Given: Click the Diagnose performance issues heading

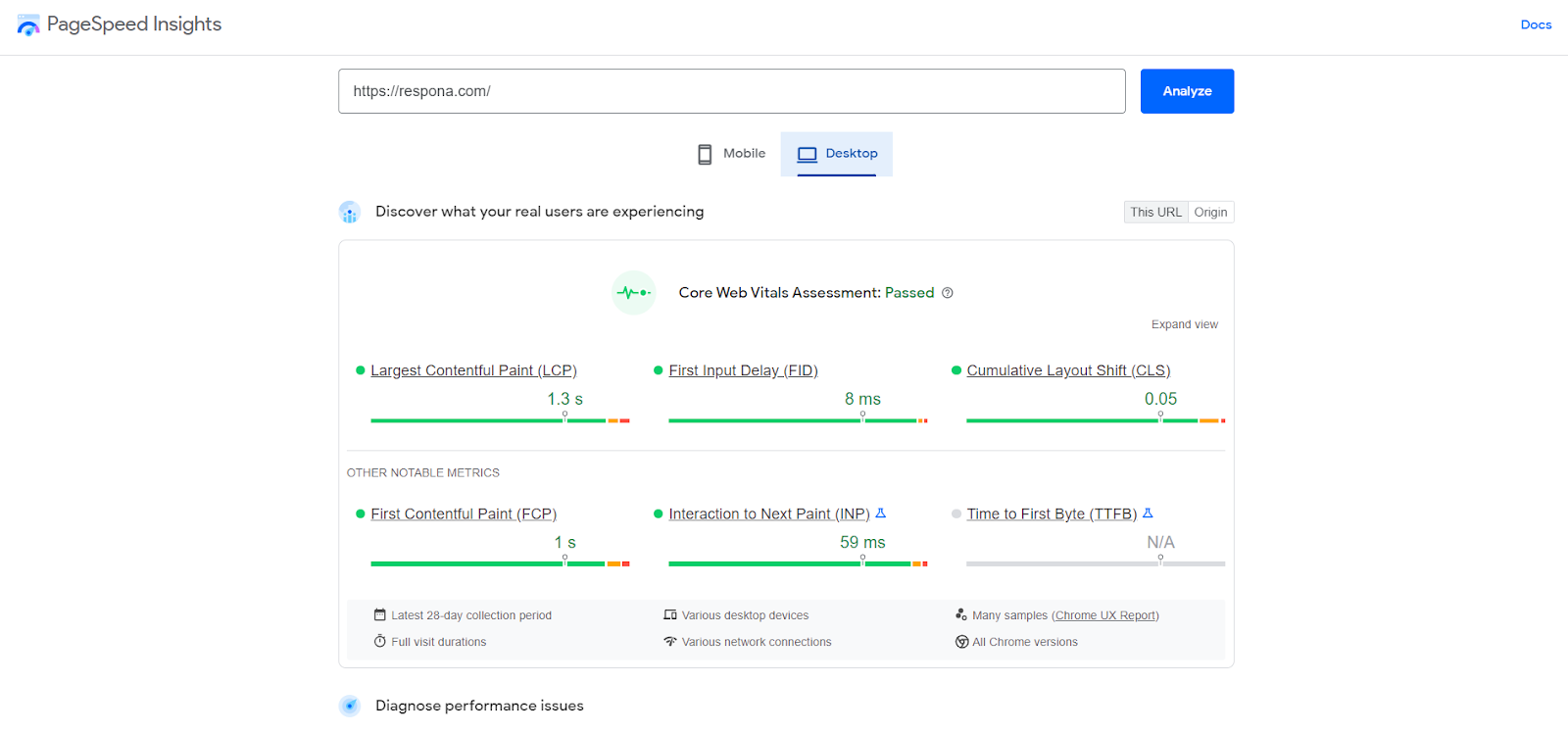Looking at the screenshot, I should 479,706.
